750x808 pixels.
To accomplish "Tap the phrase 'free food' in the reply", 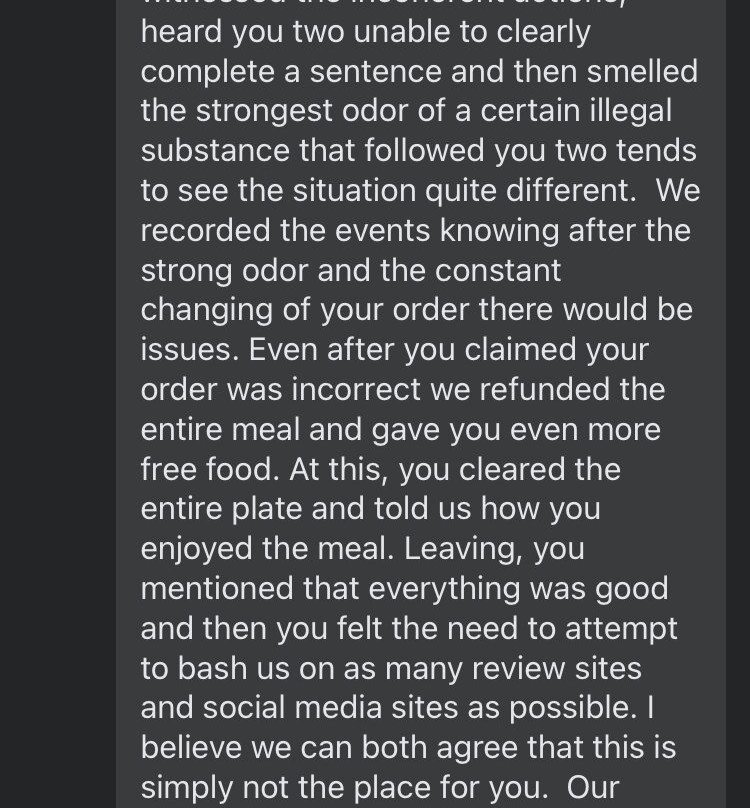I will pos(206,469).
